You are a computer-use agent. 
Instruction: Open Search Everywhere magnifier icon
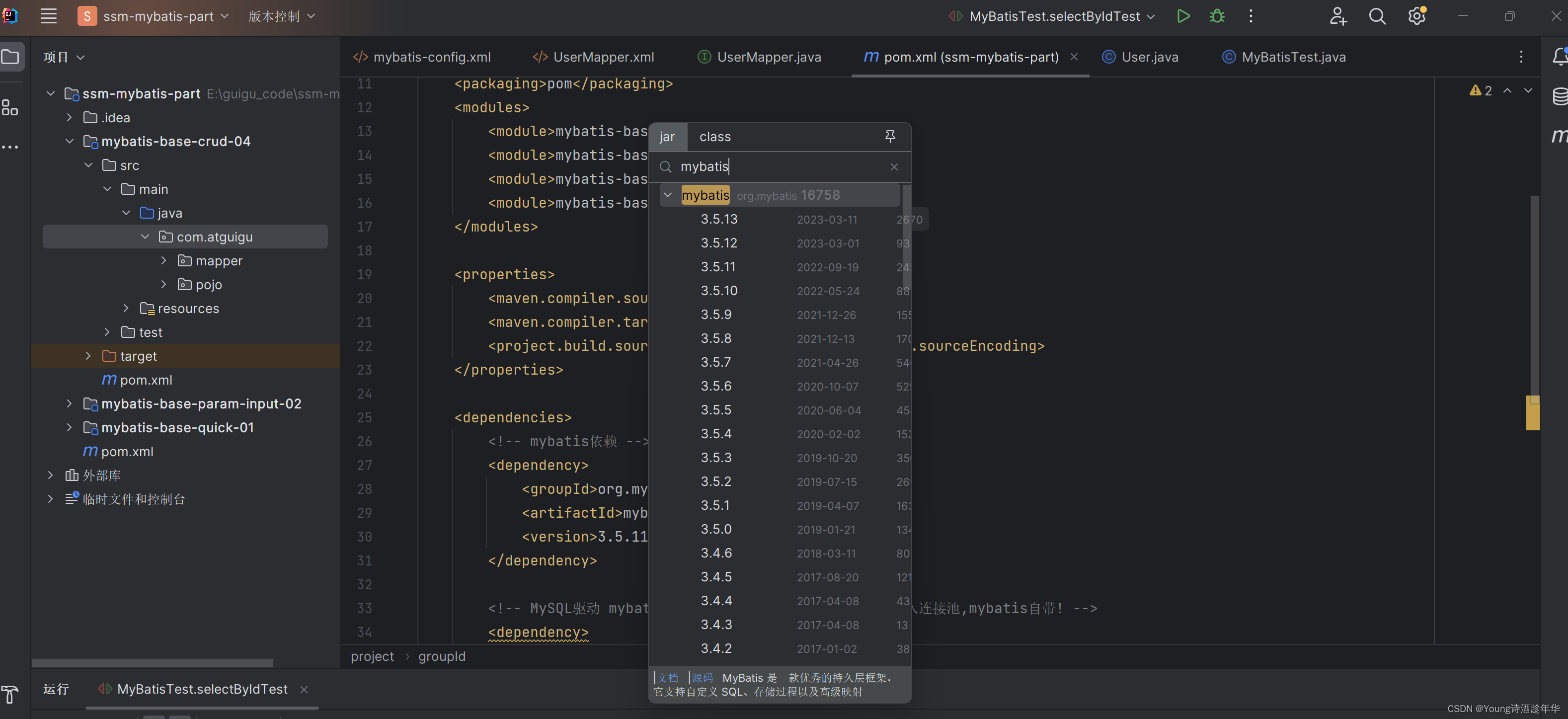pyautogui.click(x=1377, y=16)
